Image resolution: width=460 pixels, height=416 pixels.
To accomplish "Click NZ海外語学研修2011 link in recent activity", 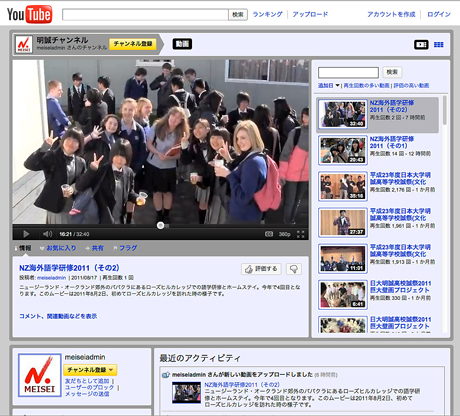I will pos(242,385).
